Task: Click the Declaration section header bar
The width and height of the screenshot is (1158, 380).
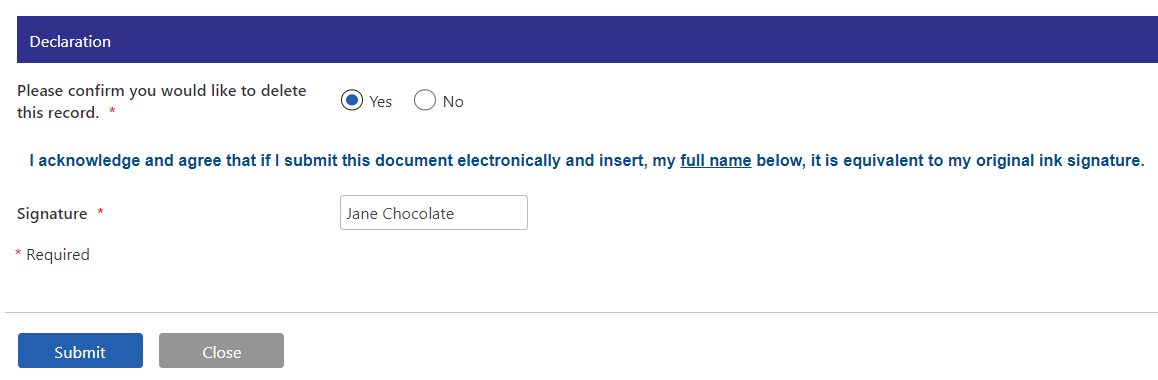Action: coord(587,40)
